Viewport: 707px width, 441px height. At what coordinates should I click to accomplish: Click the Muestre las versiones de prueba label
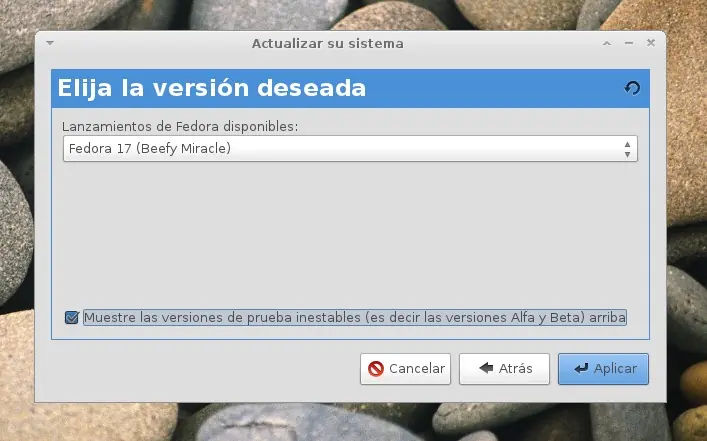355,317
